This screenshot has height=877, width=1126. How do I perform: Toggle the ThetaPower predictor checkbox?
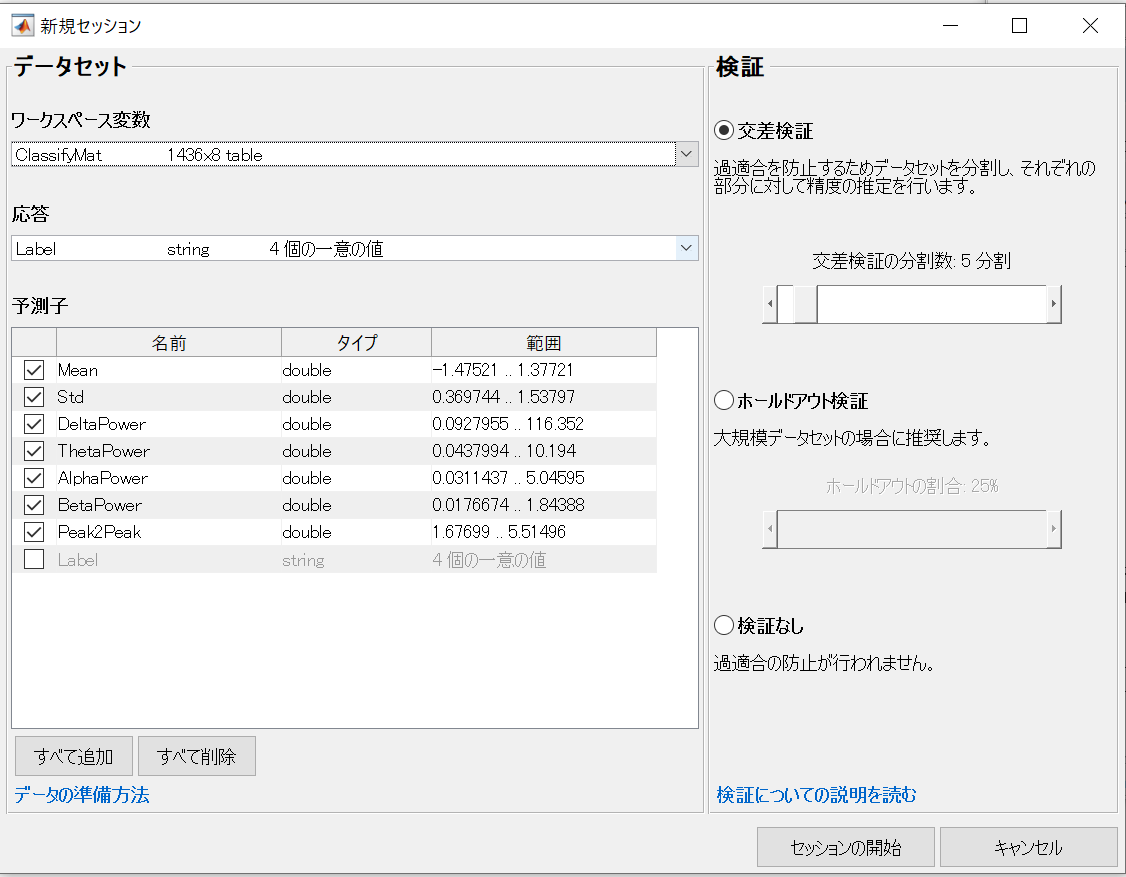point(34,451)
